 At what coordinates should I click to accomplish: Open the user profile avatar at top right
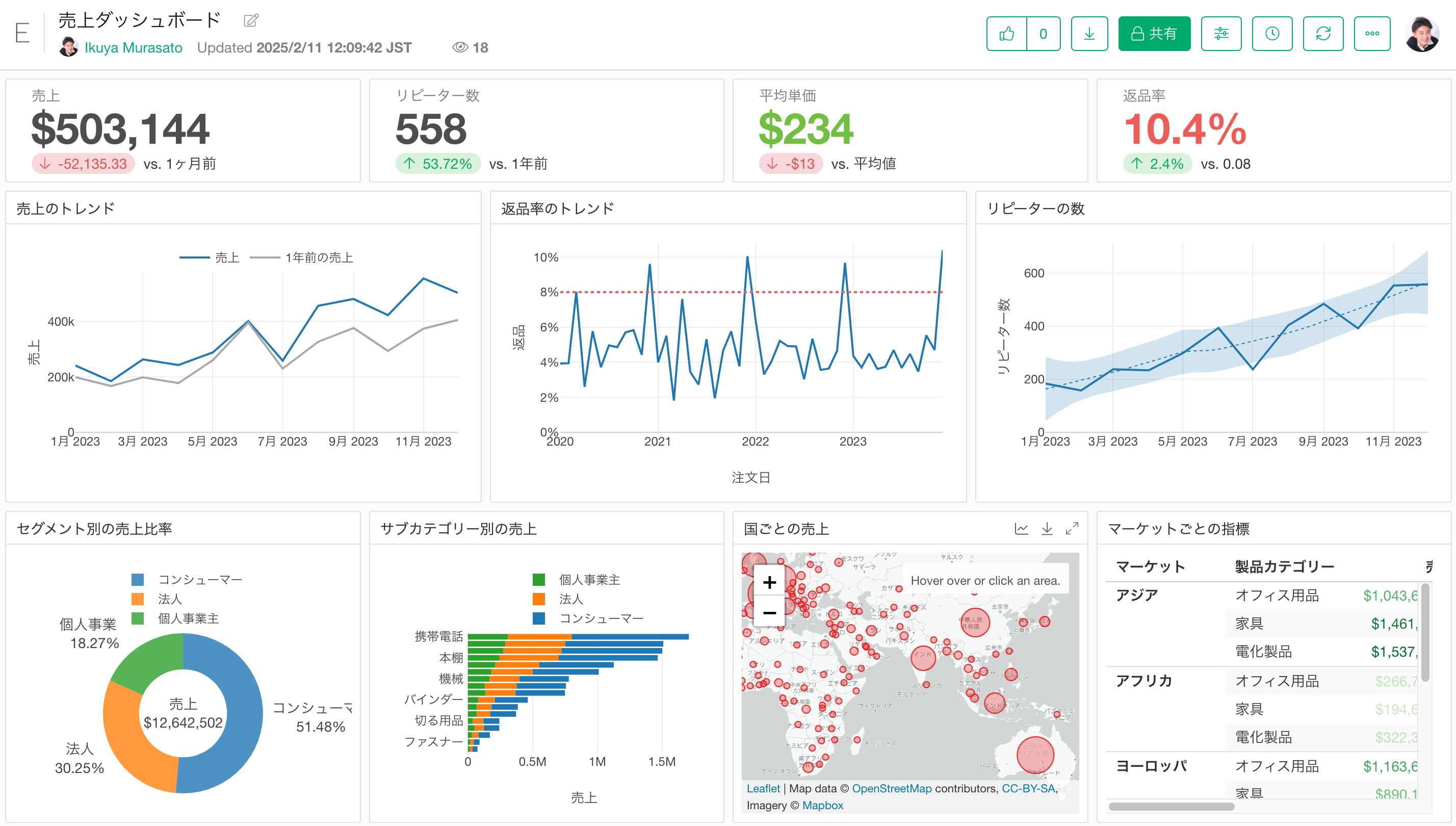click(1421, 34)
